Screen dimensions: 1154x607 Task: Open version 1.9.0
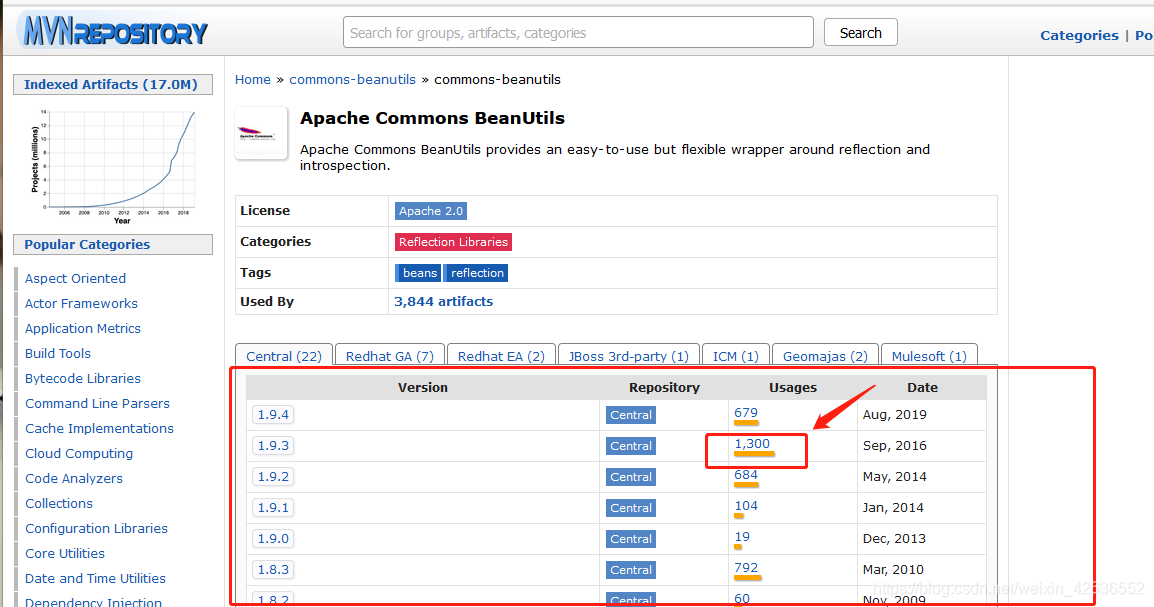[273, 539]
